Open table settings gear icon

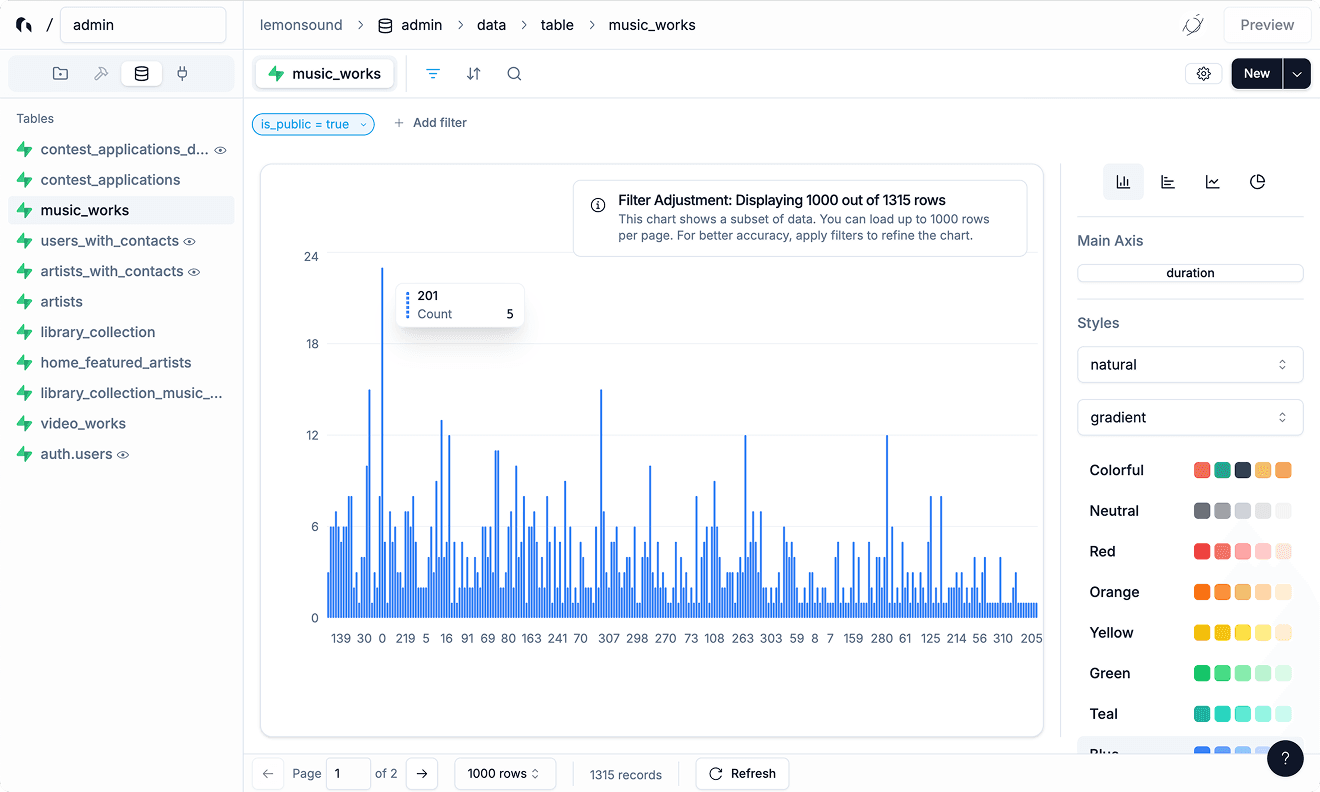coord(1203,74)
